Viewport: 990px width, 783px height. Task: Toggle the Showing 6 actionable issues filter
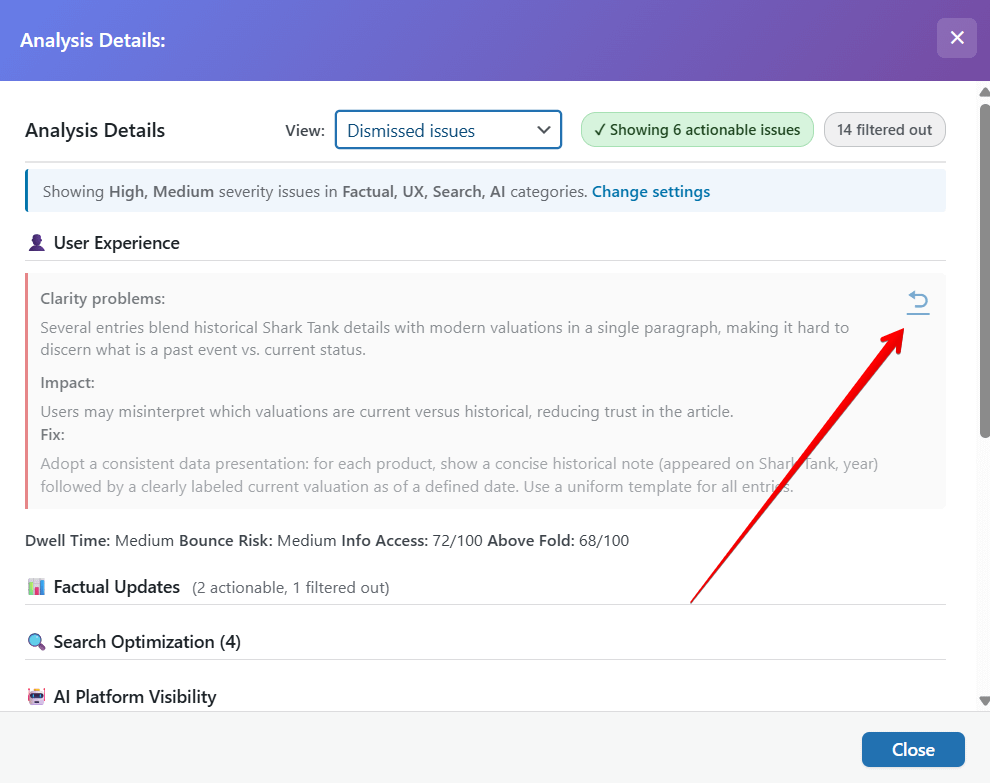pos(697,129)
